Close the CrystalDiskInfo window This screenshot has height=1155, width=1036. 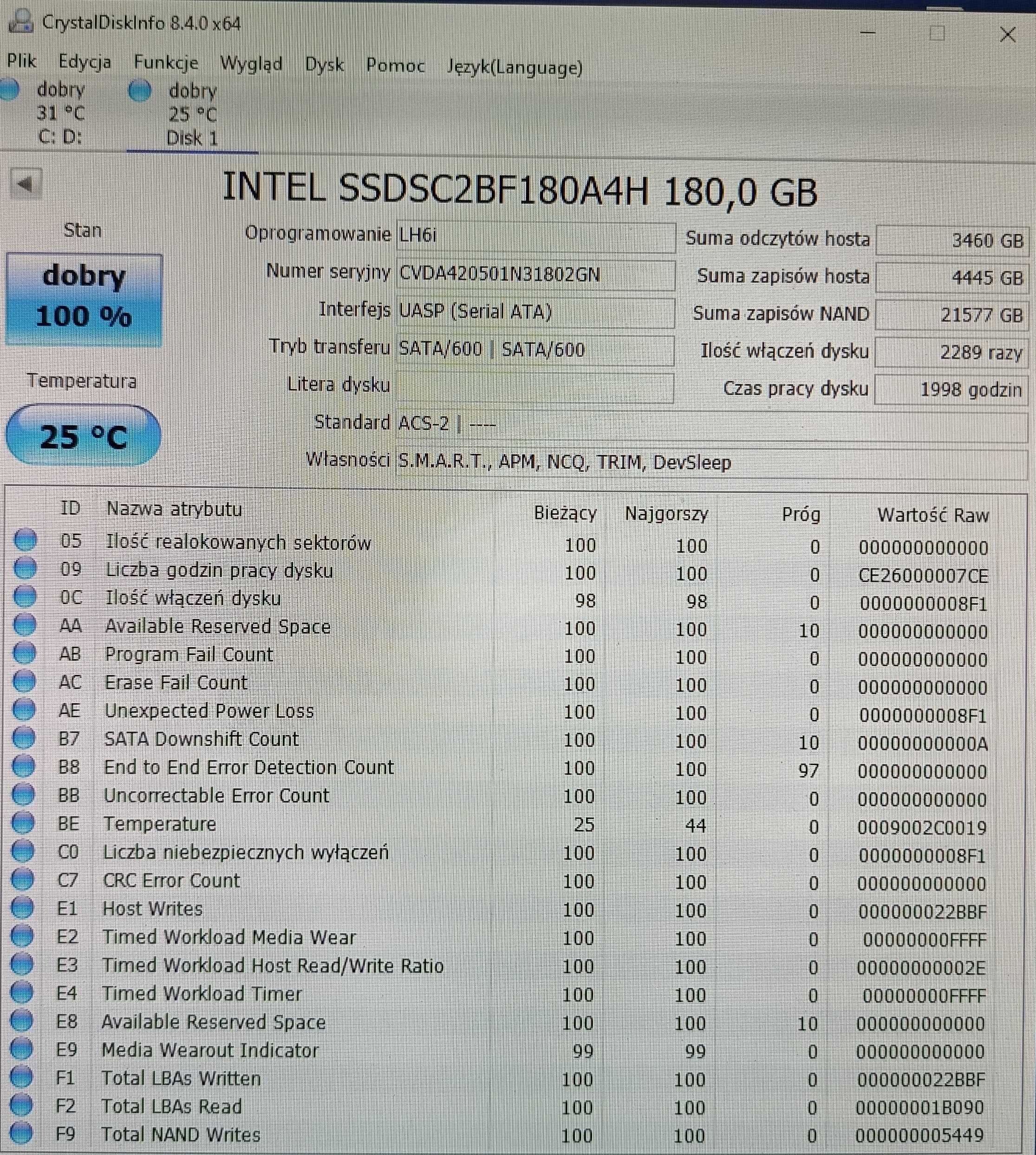point(1008,34)
